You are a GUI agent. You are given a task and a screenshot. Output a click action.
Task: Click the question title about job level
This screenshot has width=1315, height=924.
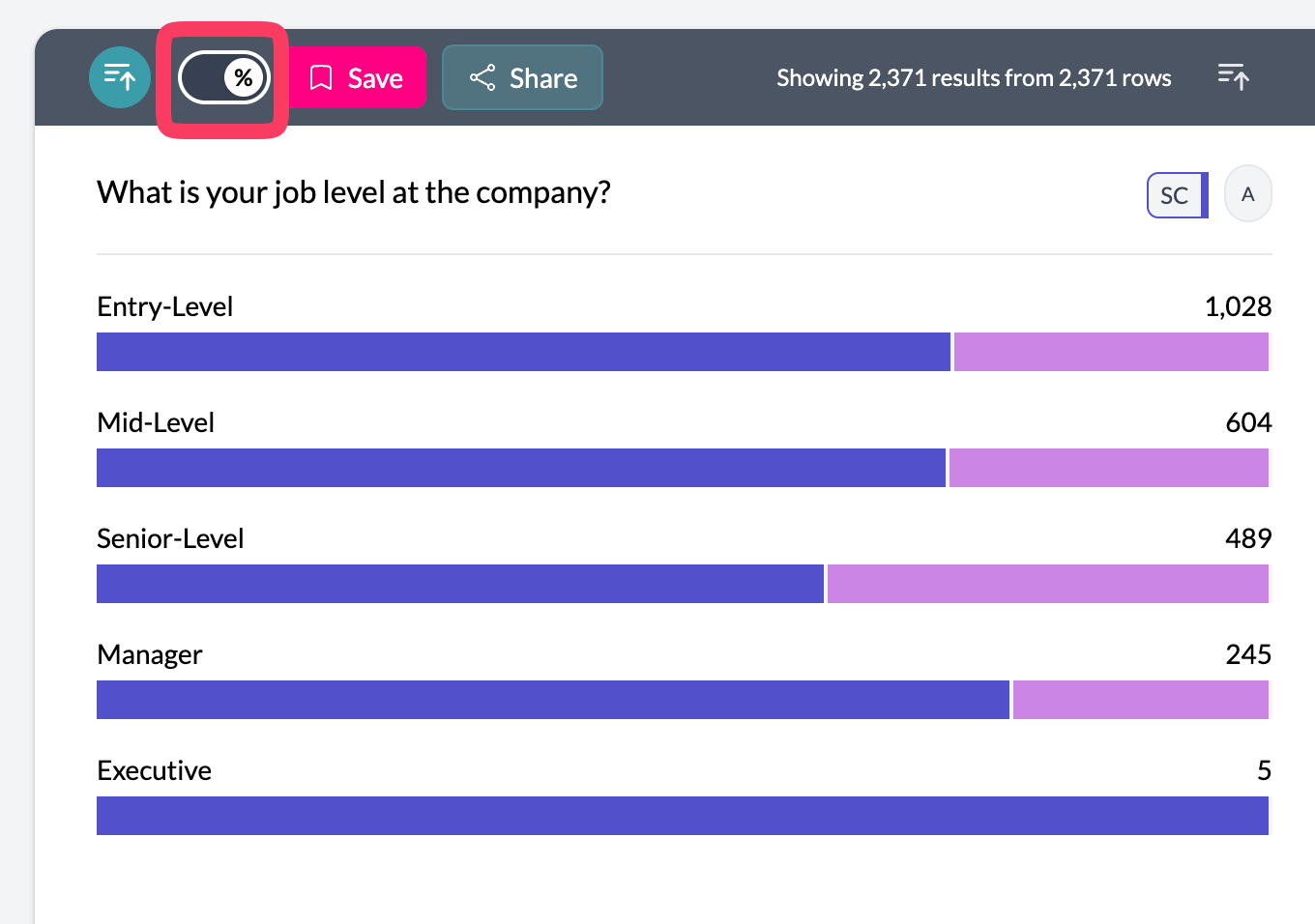(x=354, y=192)
